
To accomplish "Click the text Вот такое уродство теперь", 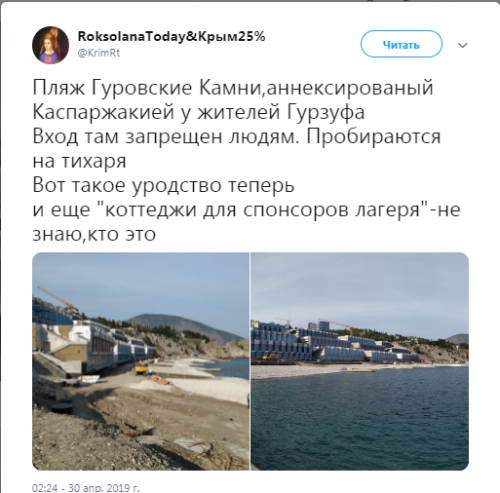I will tap(163, 185).
